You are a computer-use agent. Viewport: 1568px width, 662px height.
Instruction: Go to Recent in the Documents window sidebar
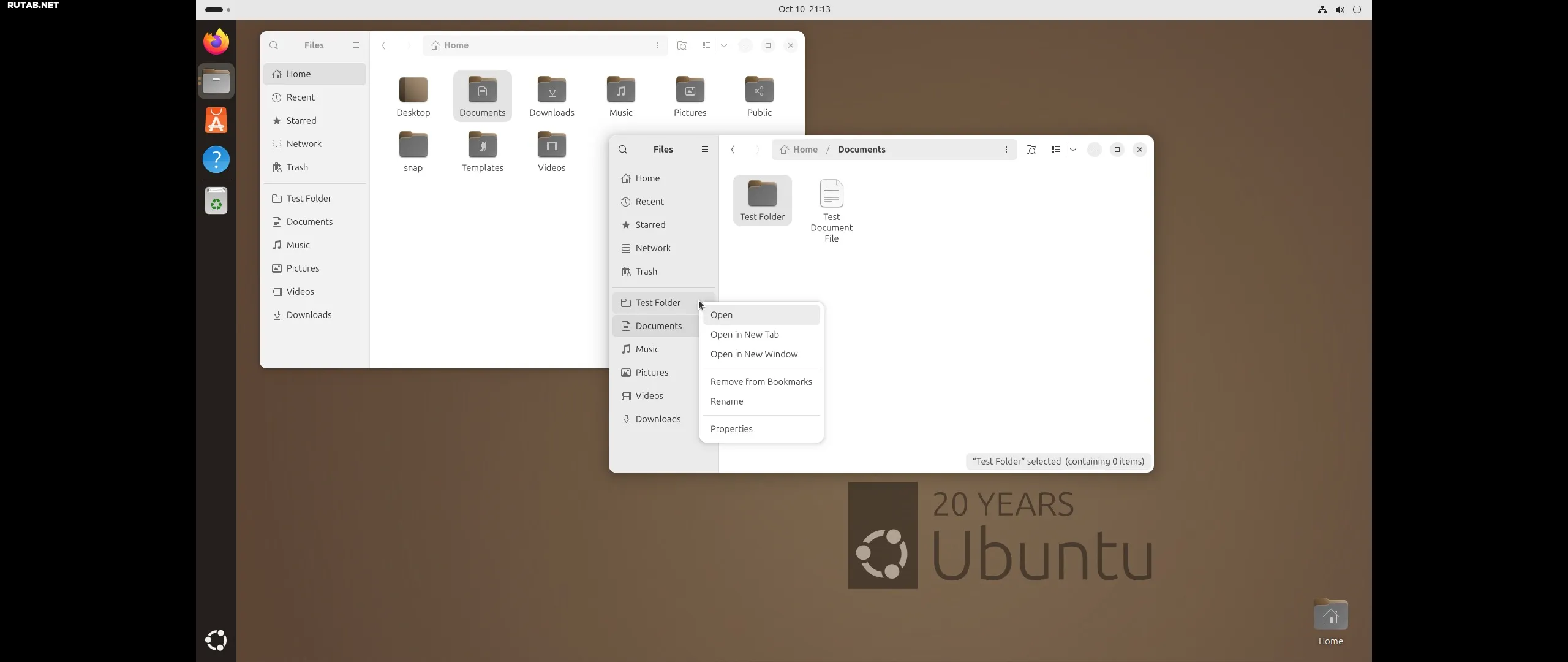664,202
